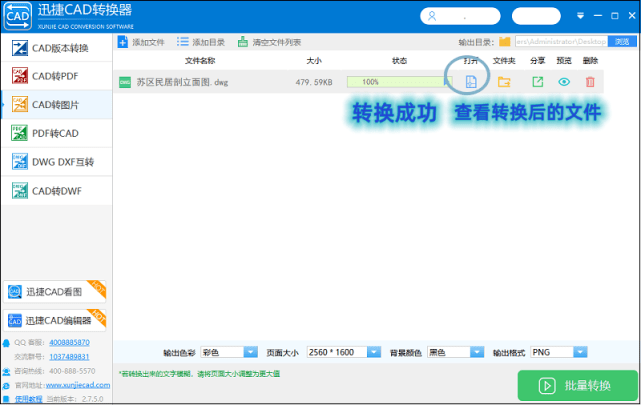This screenshot has width=641, height=405.
Task: Open the 使用教程 tutorial link
Action: click(x=28, y=399)
